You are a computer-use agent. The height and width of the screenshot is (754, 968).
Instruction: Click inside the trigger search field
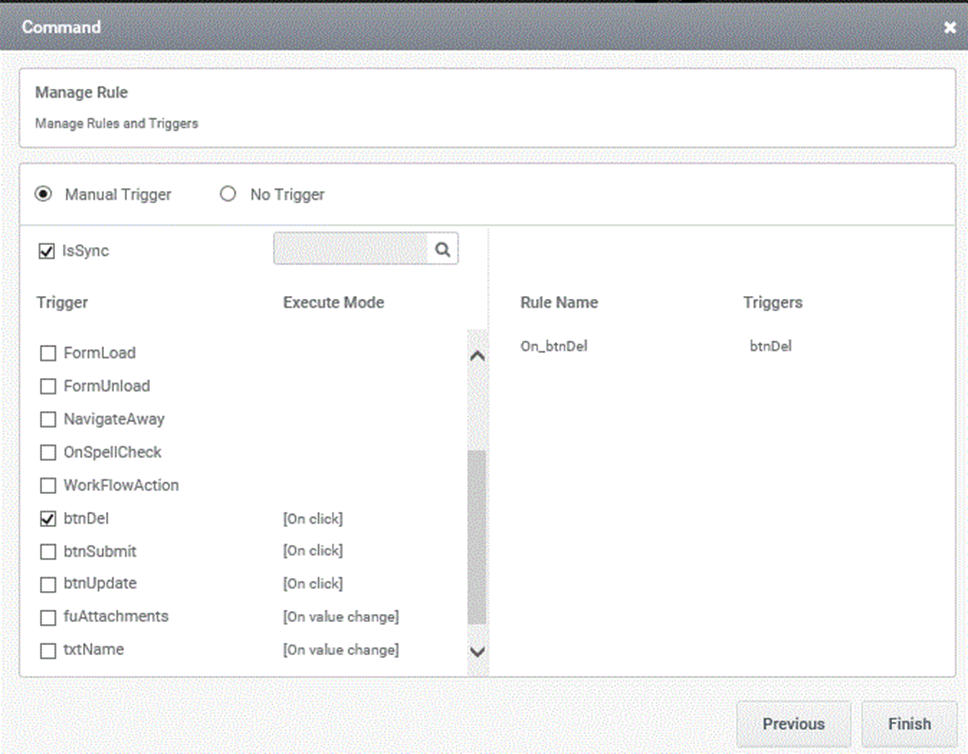[x=350, y=249]
